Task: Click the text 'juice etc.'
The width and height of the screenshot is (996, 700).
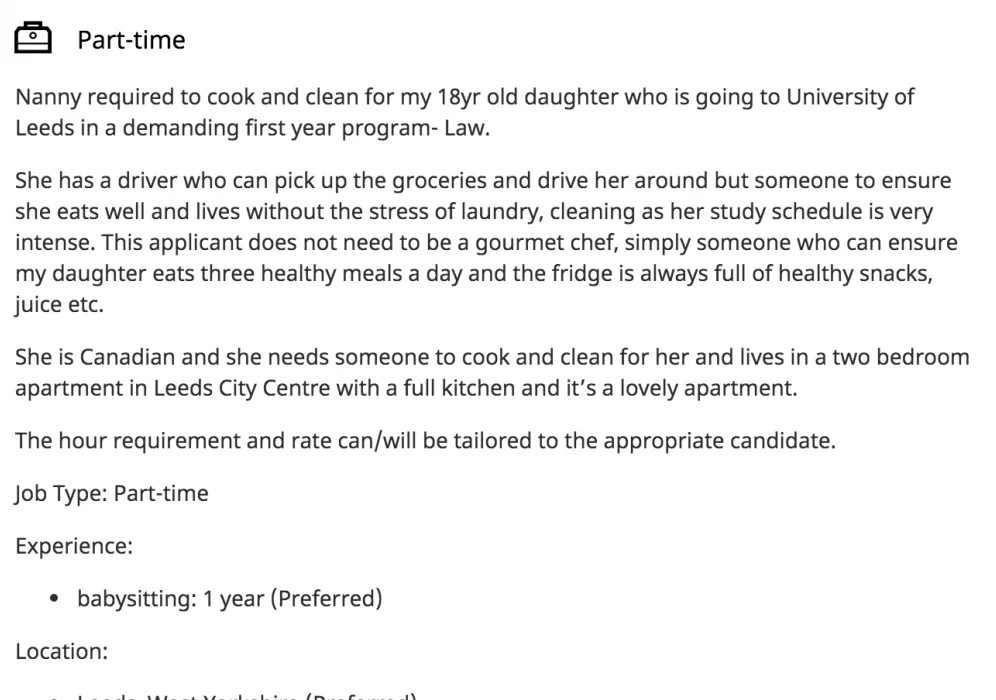Action: coord(59,304)
